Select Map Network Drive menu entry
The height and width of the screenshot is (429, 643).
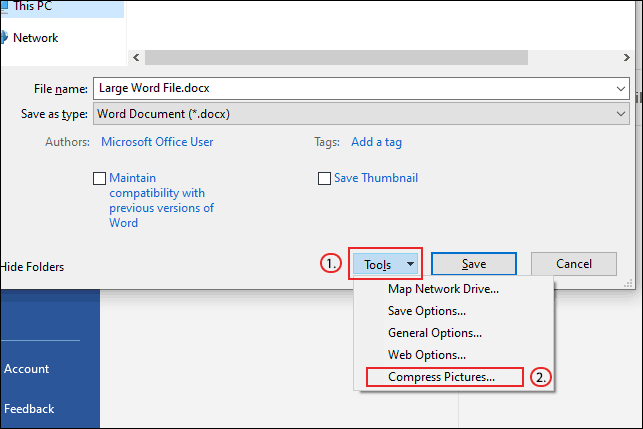point(443,289)
